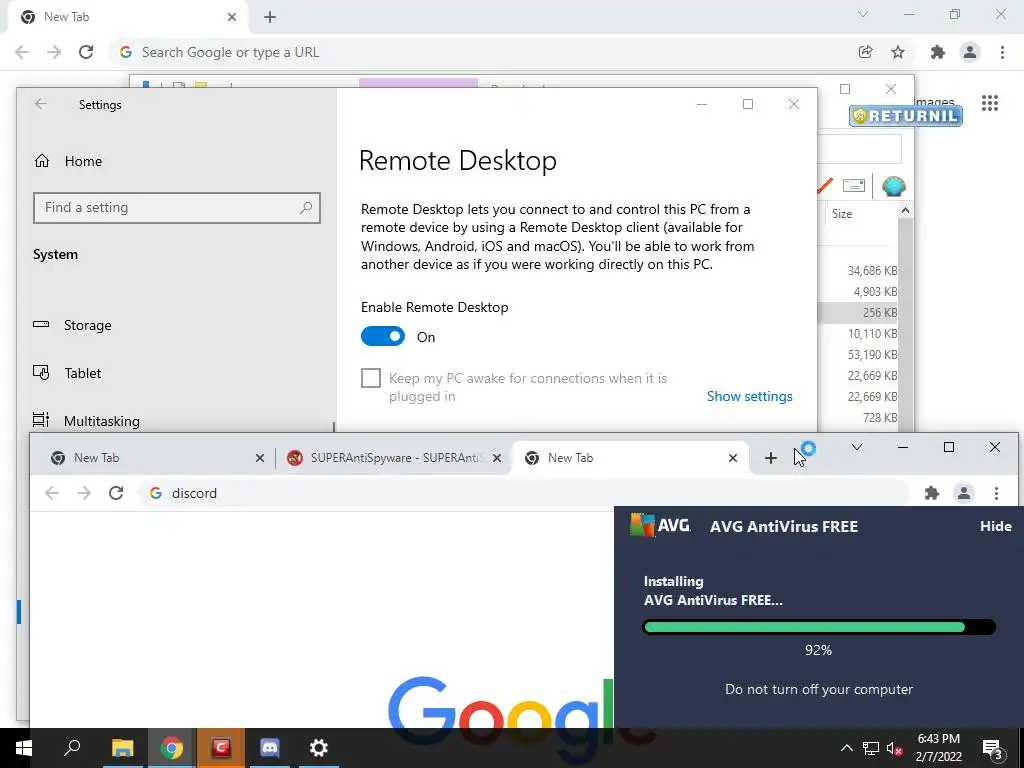
Task: Show hidden system tray icons
Action: [x=846, y=748]
